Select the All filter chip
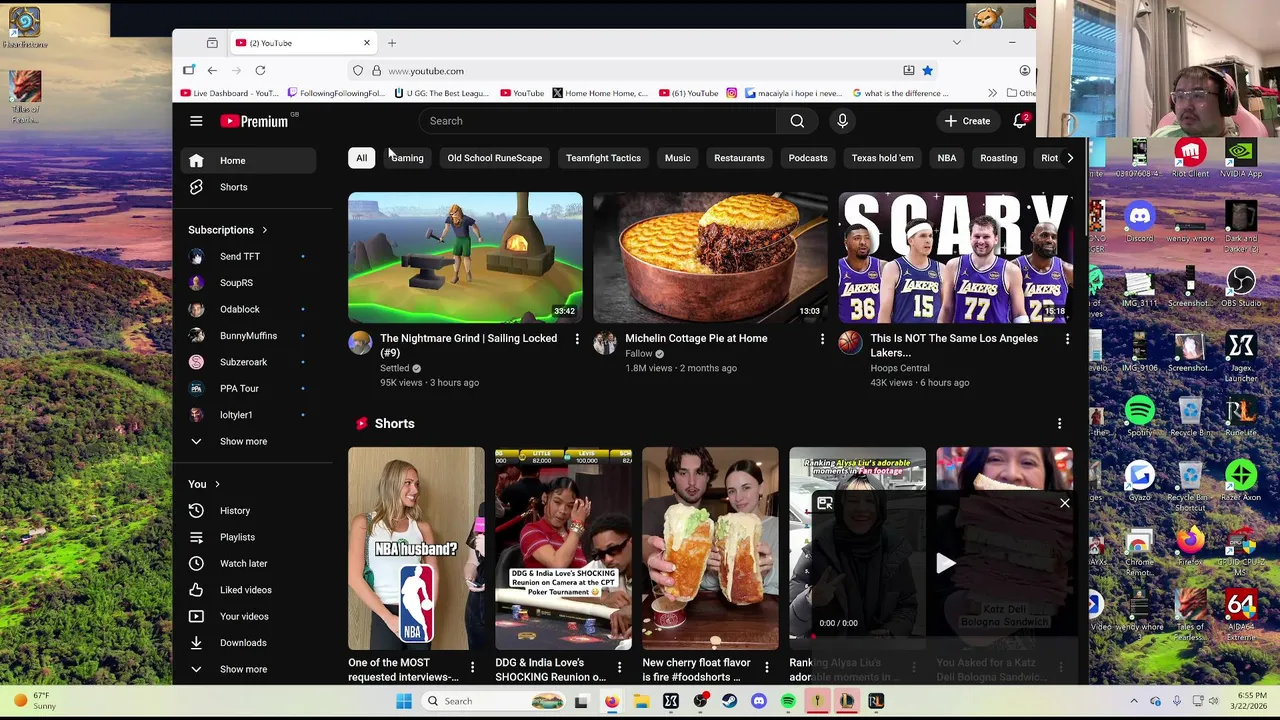This screenshot has width=1280, height=720. [x=361, y=158]
